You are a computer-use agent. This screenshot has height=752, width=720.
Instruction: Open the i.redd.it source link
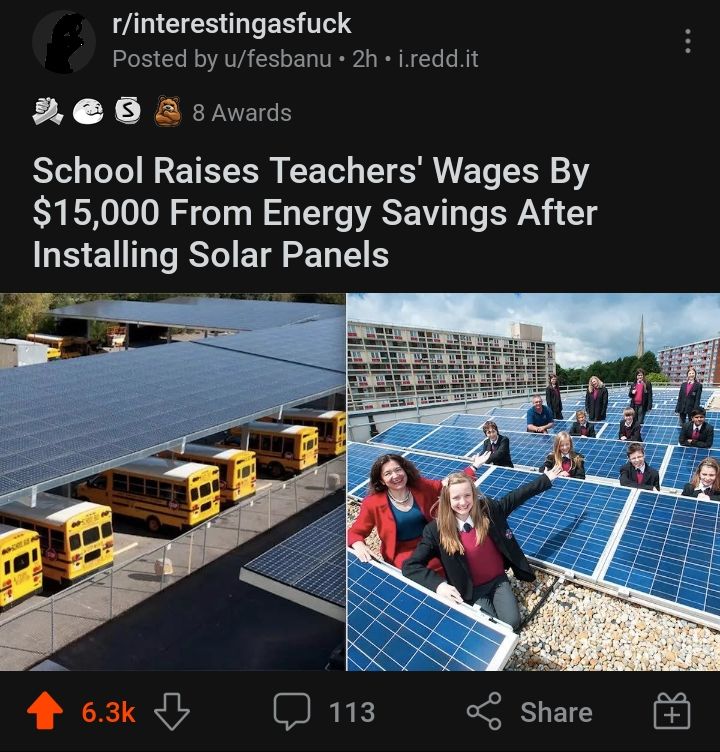[x=438, y=59]
